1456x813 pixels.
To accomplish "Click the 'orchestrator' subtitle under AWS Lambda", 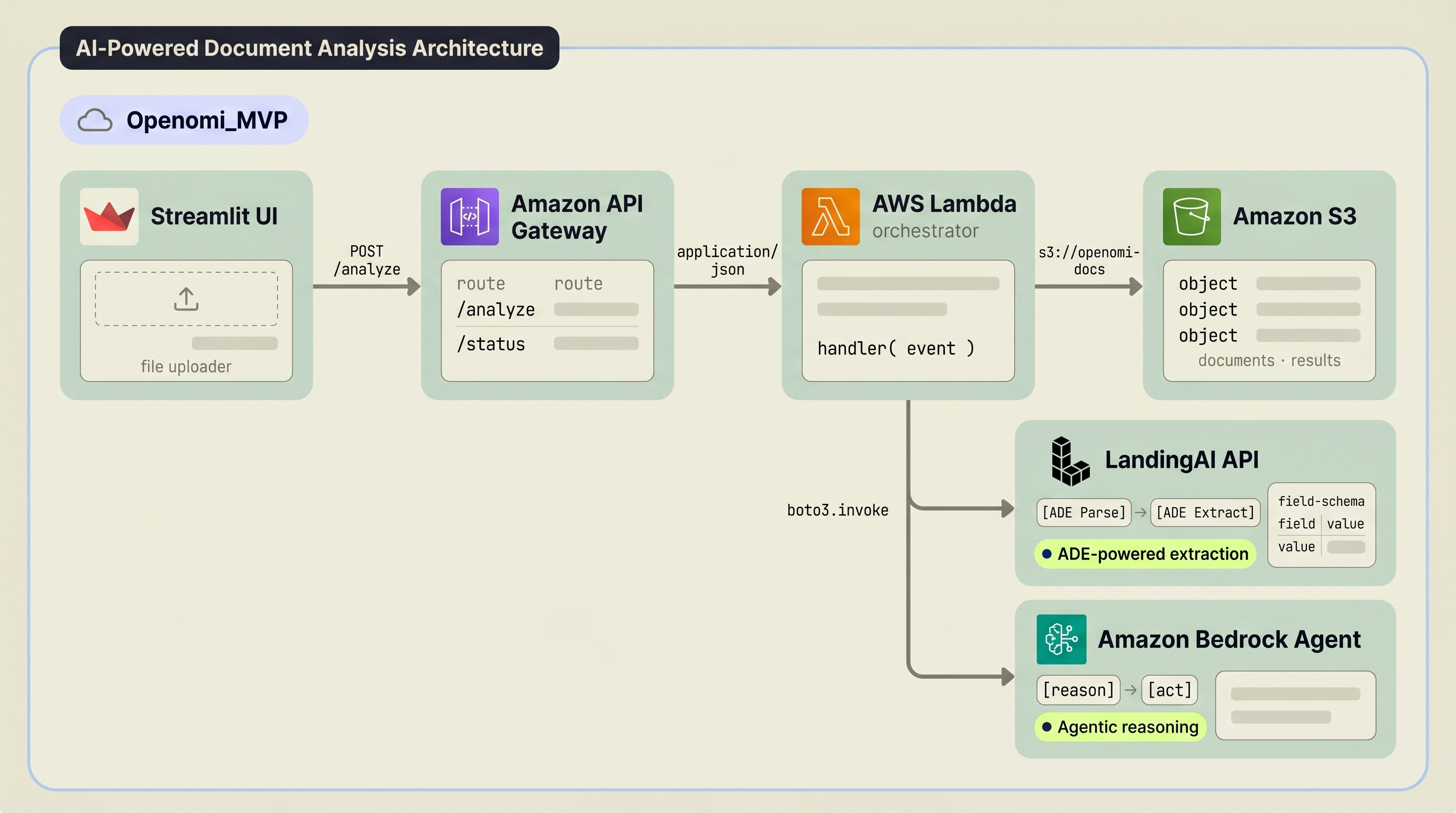I will [x=925, y=231].
